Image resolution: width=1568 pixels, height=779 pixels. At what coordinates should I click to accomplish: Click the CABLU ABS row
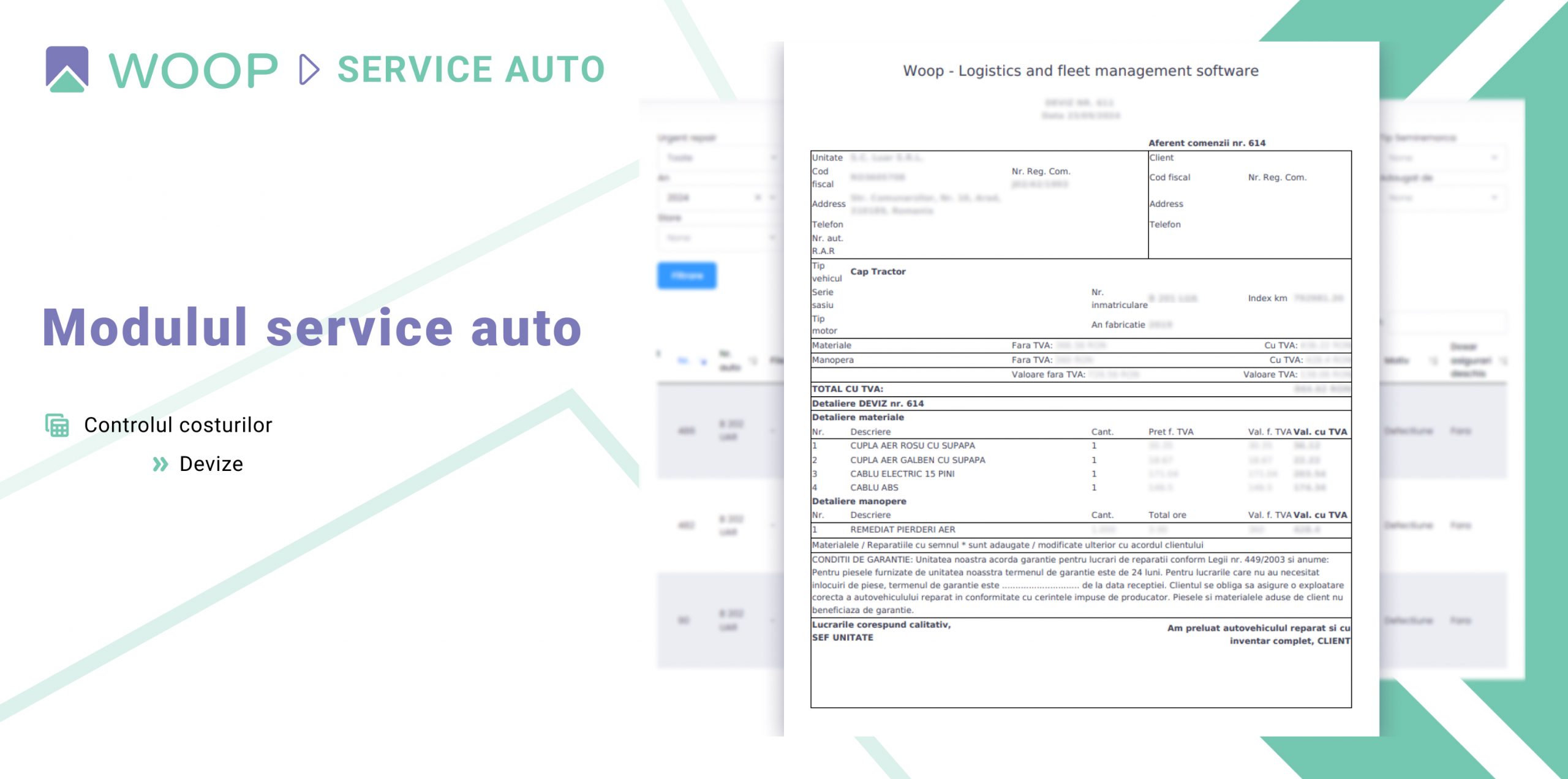(1081, 487)
